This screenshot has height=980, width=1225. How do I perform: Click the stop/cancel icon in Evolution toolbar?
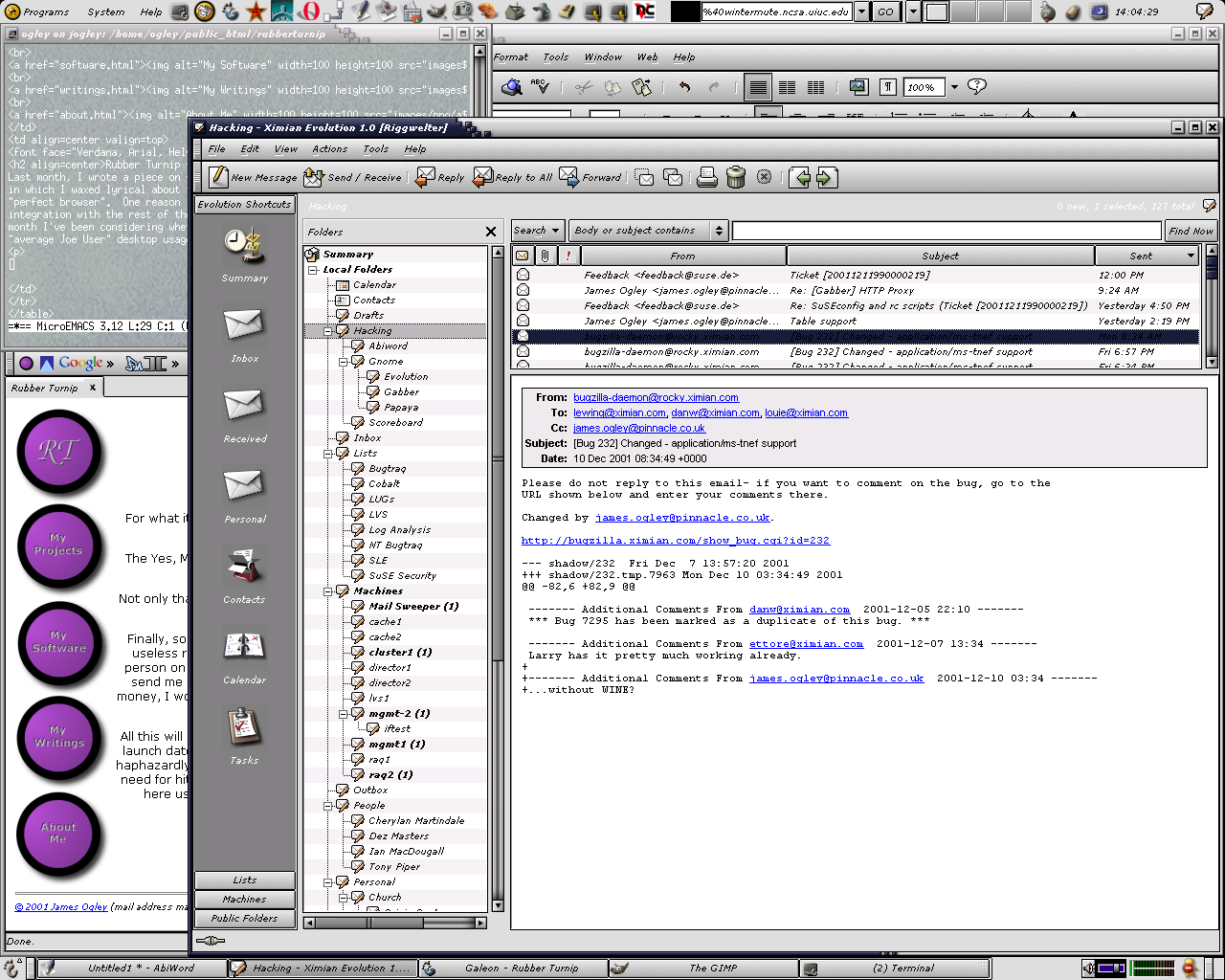764,177
